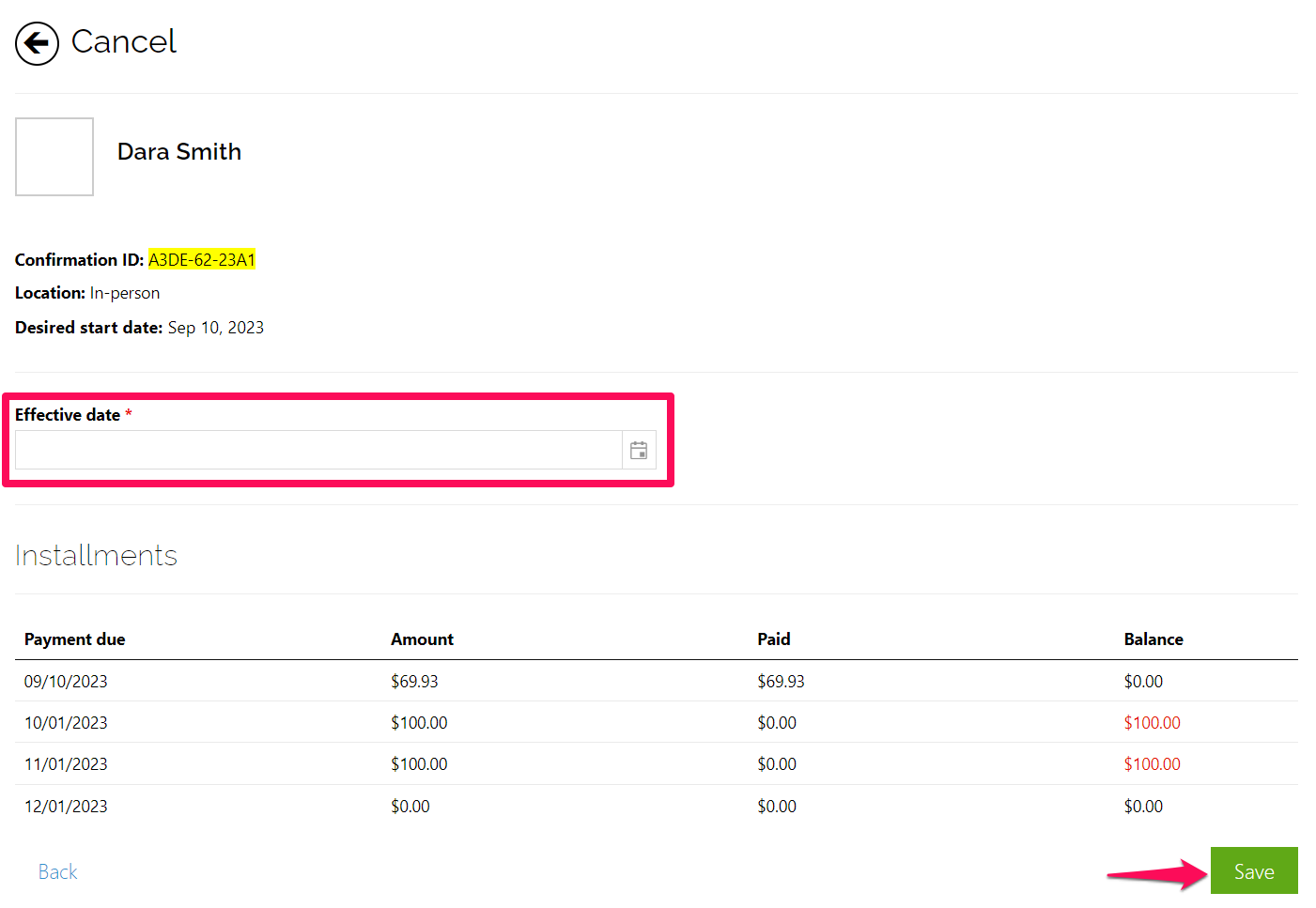Click the Paid column header
Screen dimensions: 1316x908
(x=774, y=639)
